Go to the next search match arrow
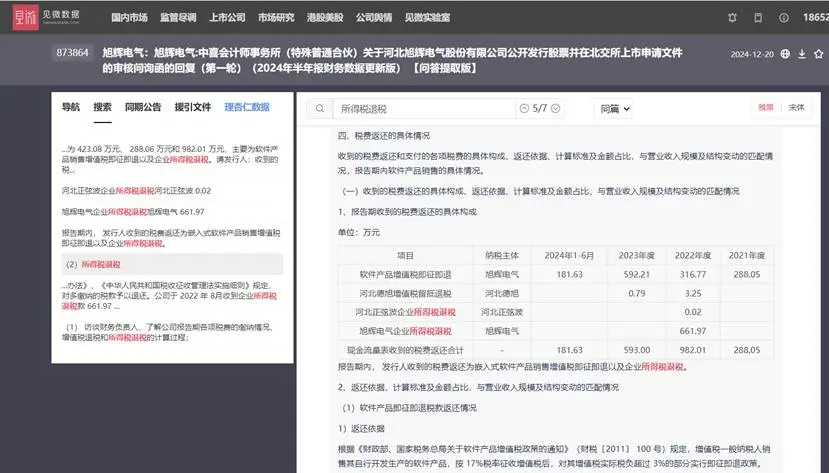This screenshot has width=829, height=473. pos(556,108)
